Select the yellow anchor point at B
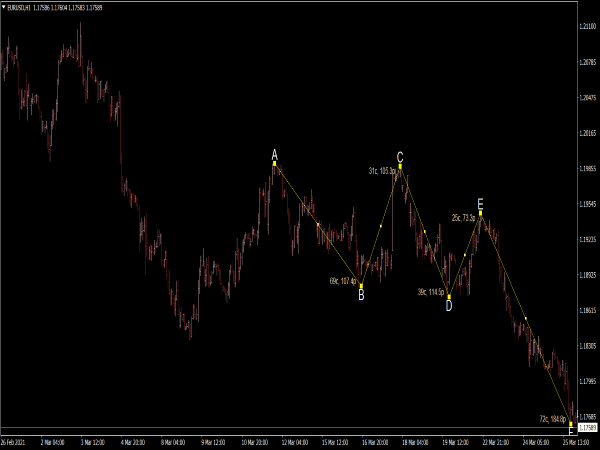The height and width of the screenshot is (450, 600). point(361,285)
